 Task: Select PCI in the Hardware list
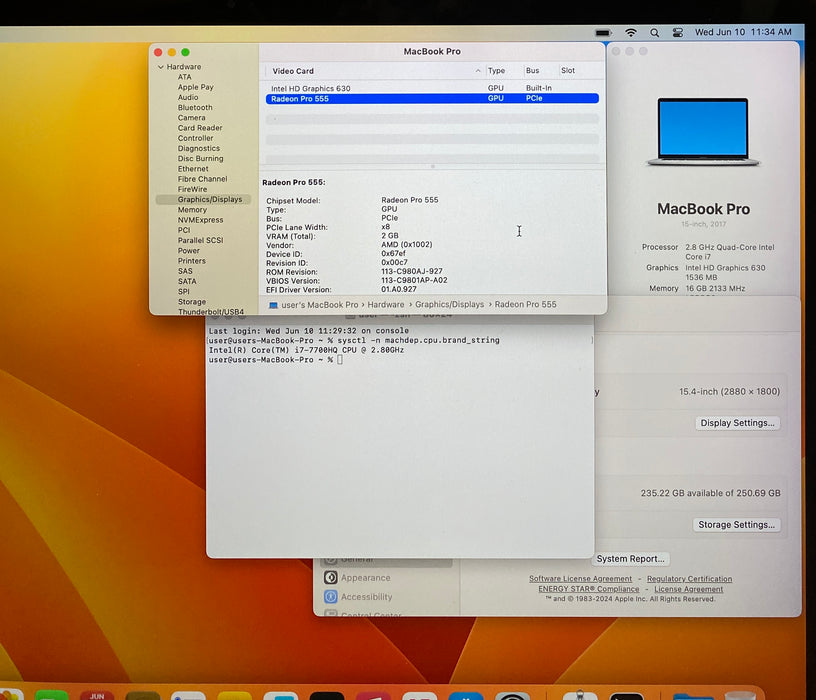[184, 230]
